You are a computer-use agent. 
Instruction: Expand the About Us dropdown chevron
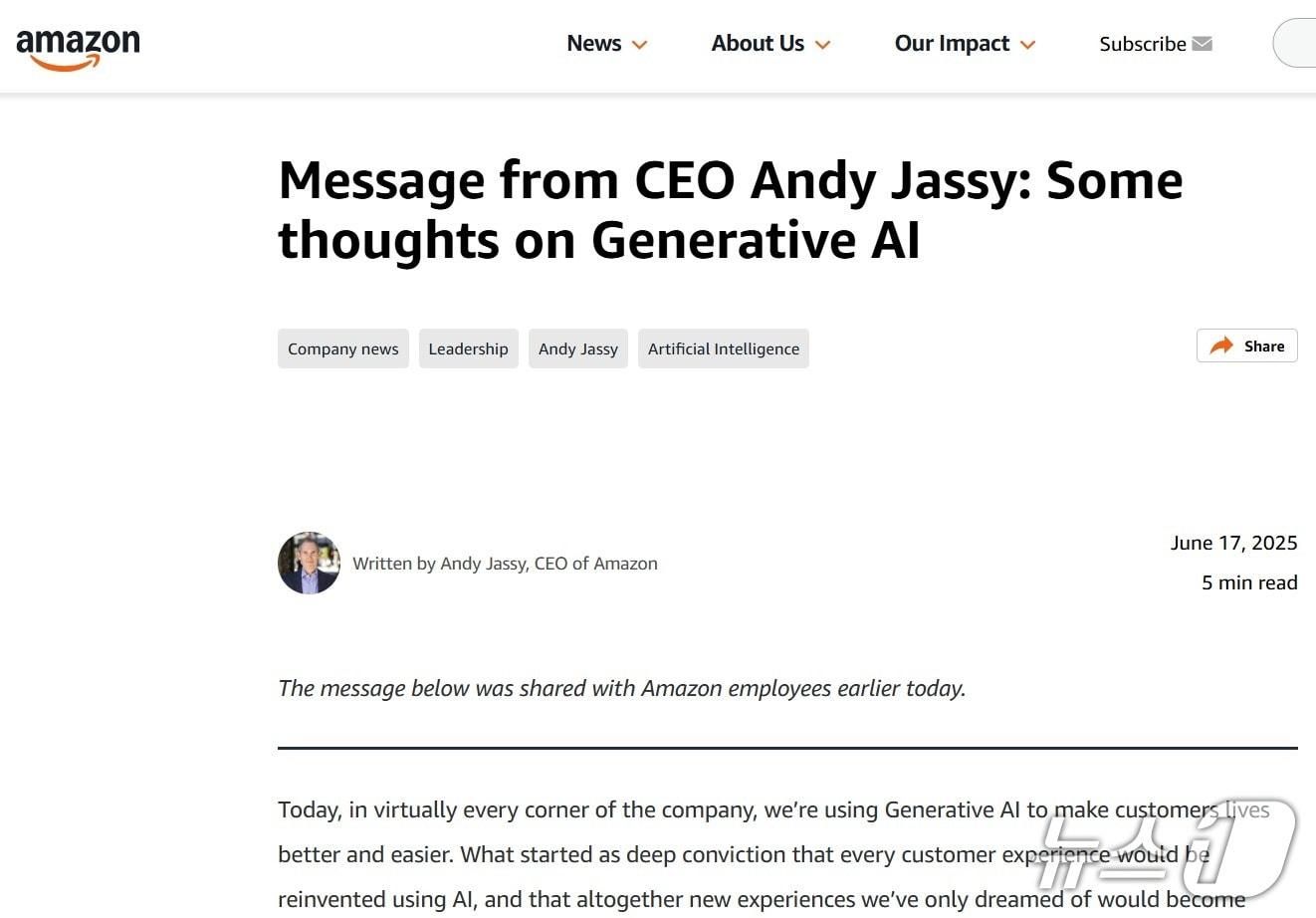click(823, 45)
